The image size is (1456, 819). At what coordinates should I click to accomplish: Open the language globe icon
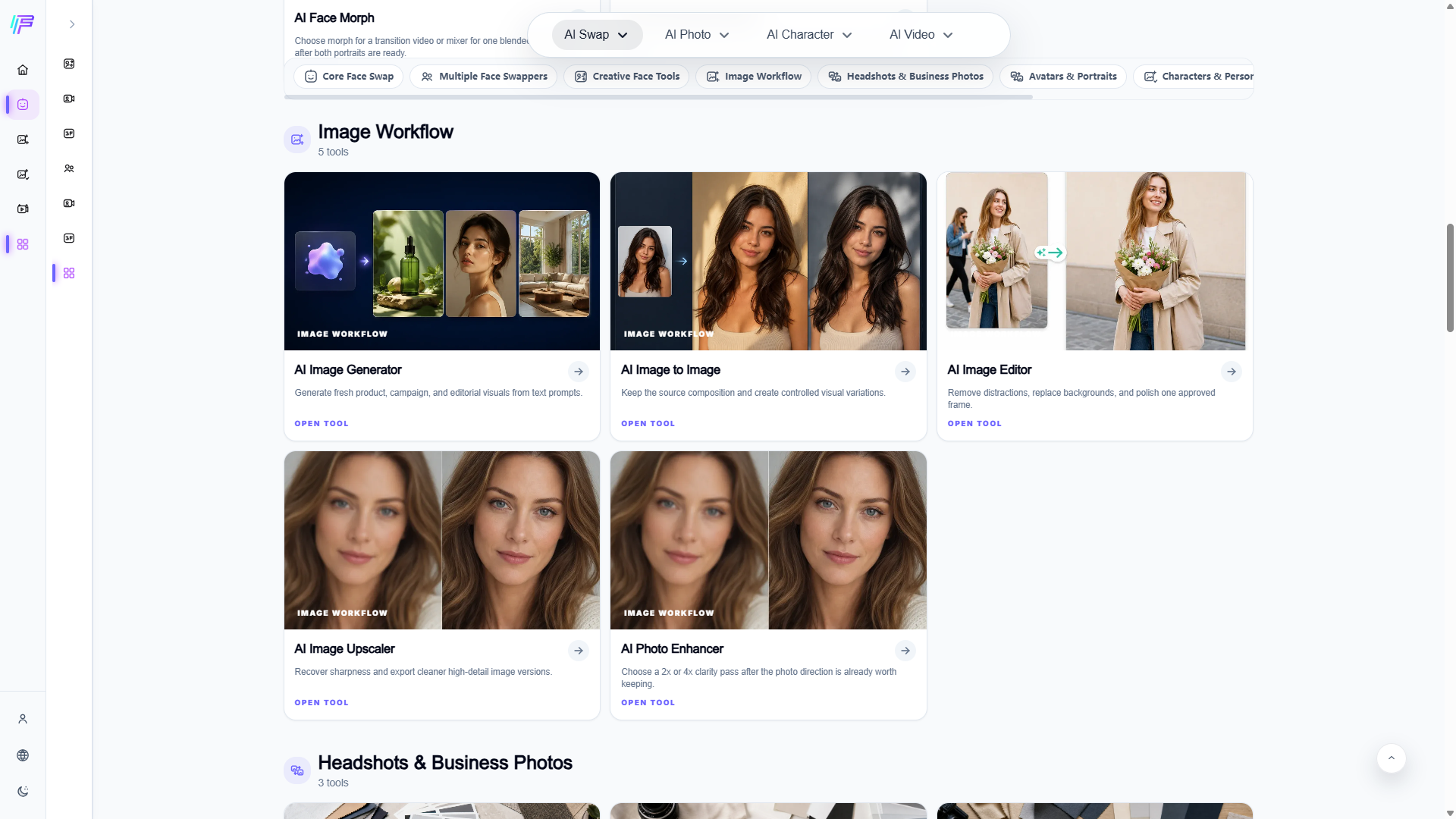pyautogui.click(x=23, y=755)
